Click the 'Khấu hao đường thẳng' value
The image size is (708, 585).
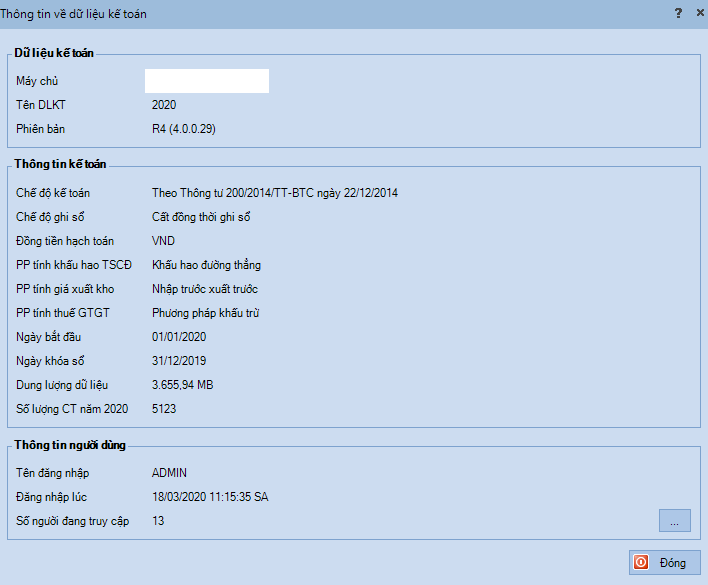pyautogui.click(x=206, y=265)
